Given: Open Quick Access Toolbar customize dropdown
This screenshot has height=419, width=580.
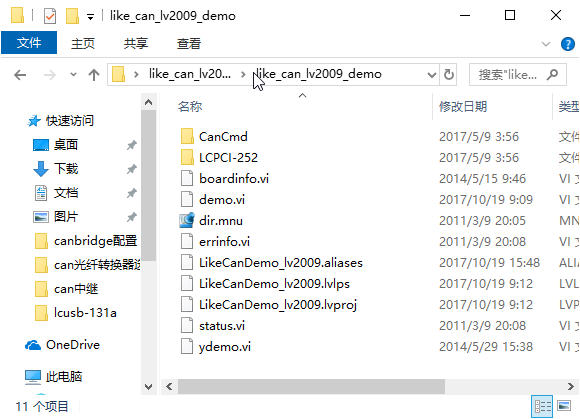Looking at the screenshot, I should coord(90,17).
